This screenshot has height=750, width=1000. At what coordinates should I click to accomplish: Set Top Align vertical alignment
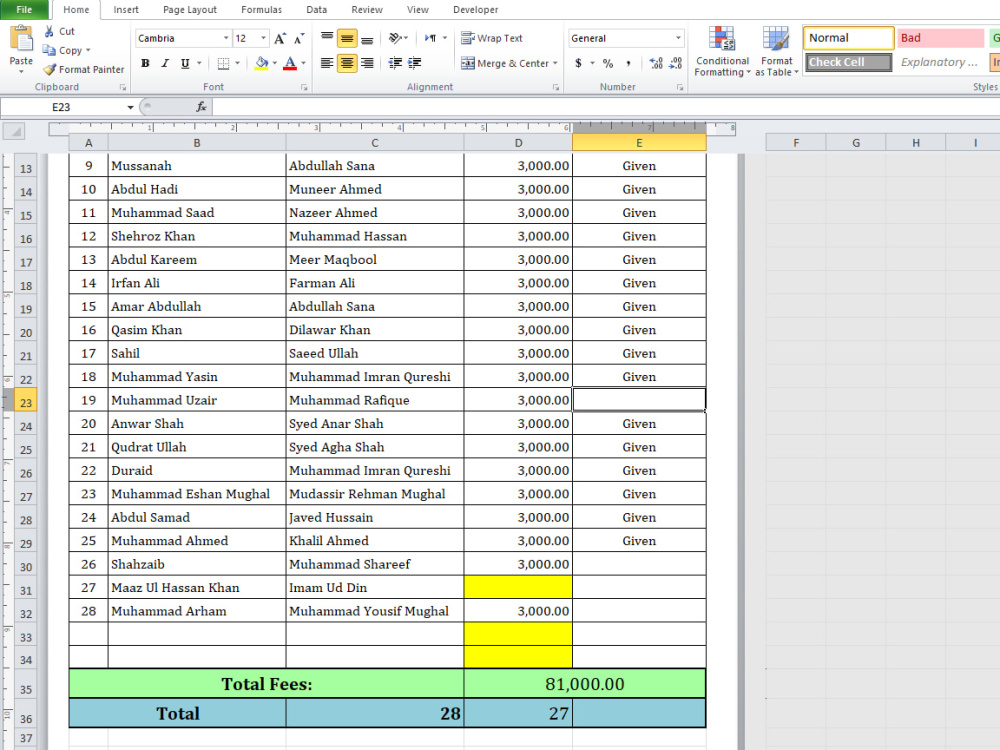tap(327, 39)
